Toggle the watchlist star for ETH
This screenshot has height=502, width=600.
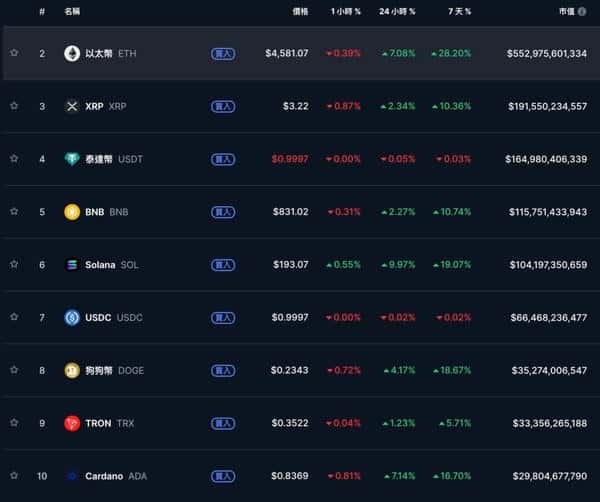14,53
